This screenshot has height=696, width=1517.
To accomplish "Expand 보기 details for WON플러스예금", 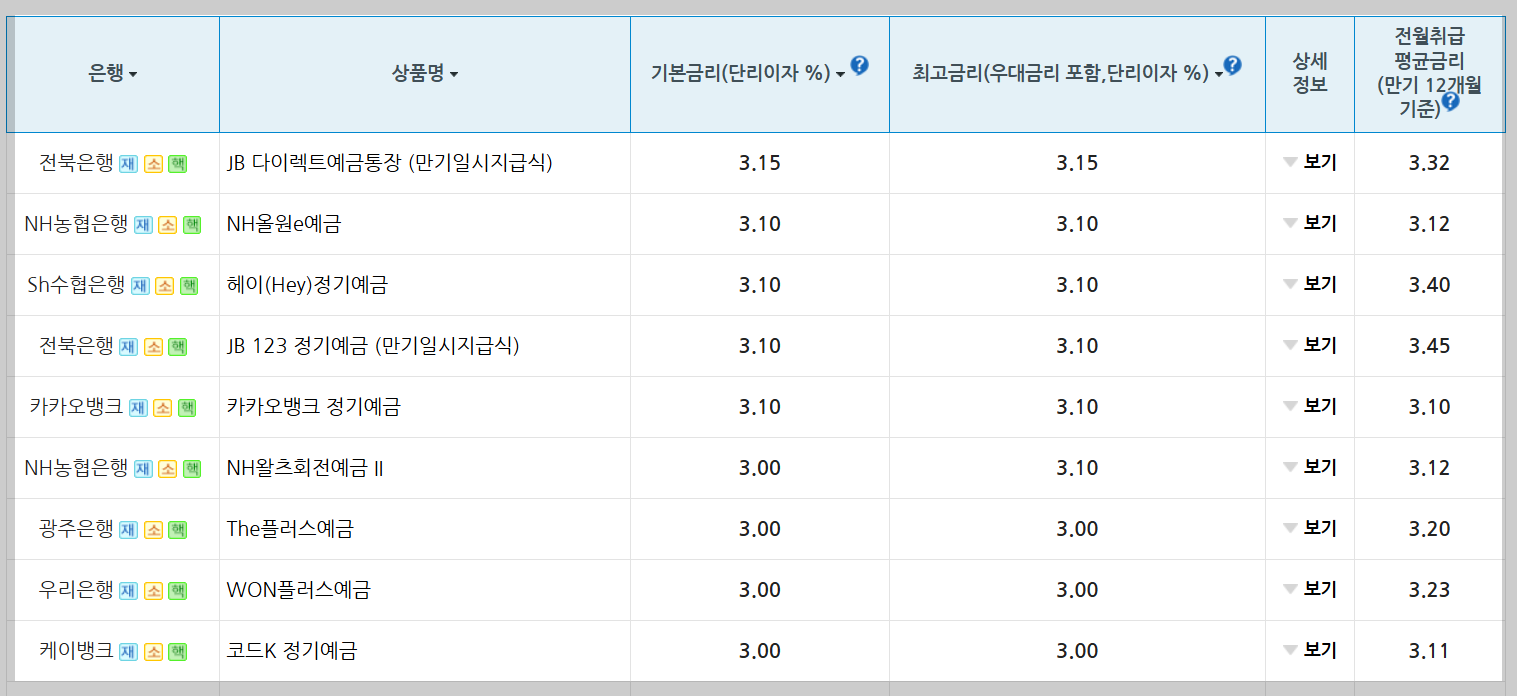I will [x=1310, y=590].
